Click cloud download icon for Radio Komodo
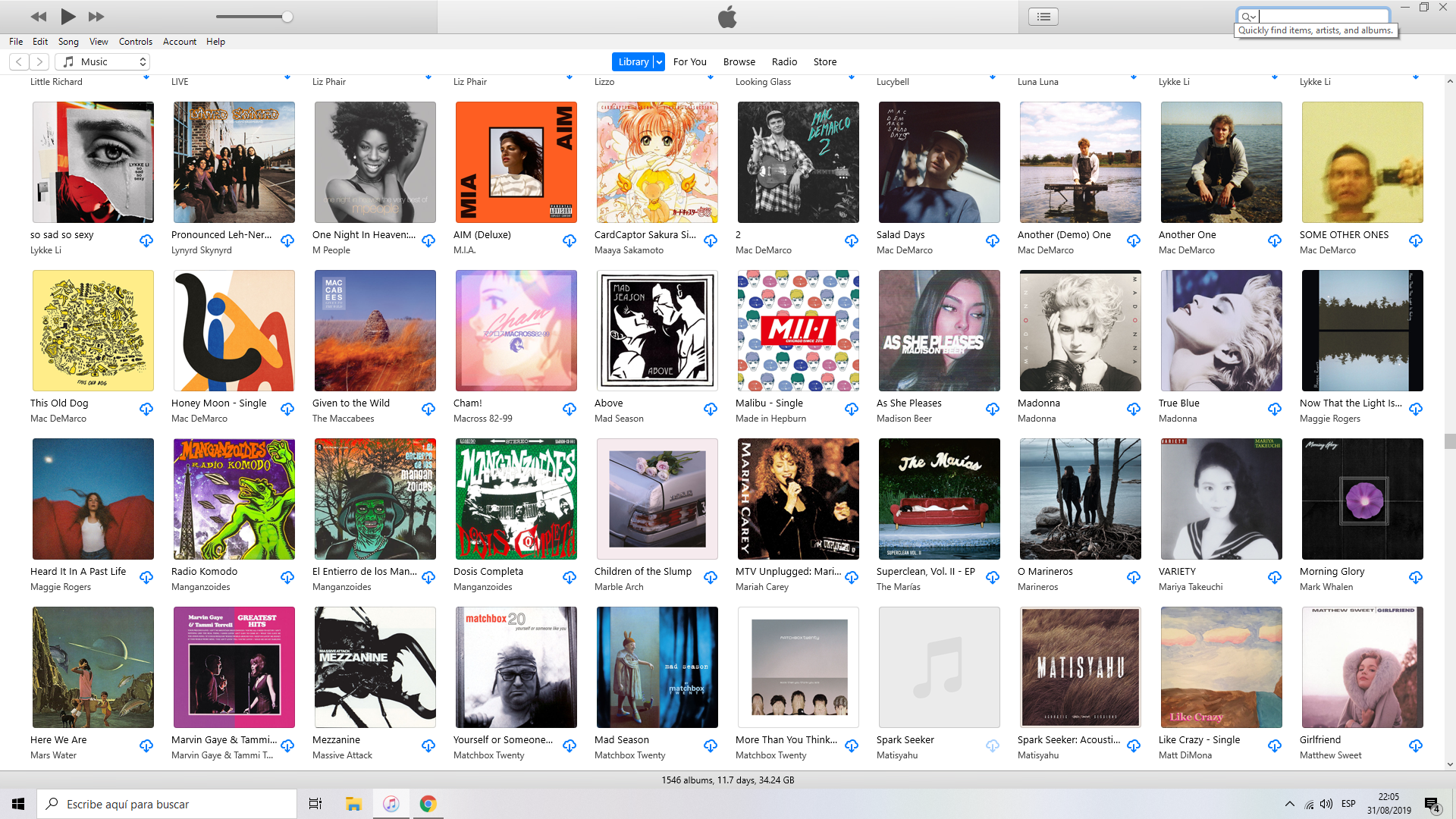 287,578
